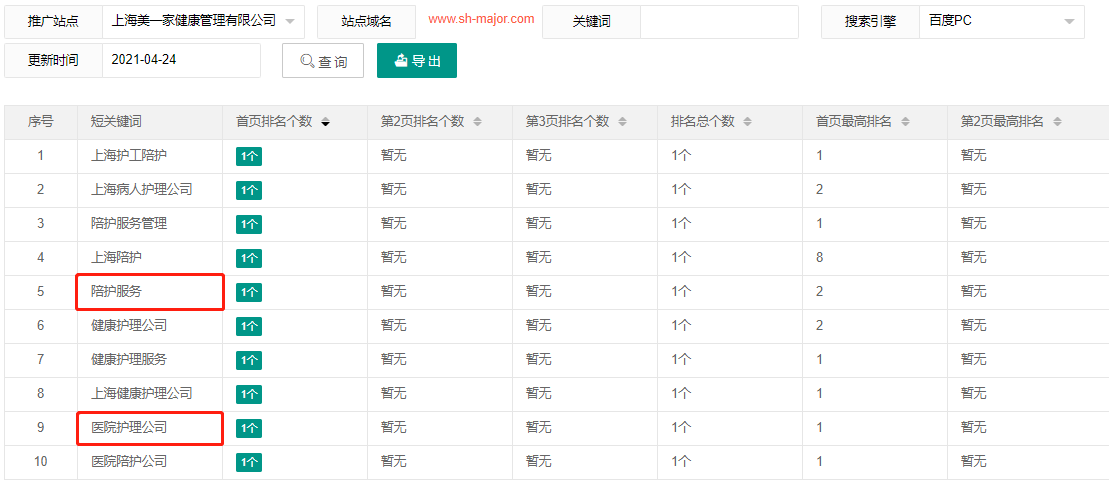Click the 站点域名 label
1109x480 pixels.
click(x=366, y=22)
